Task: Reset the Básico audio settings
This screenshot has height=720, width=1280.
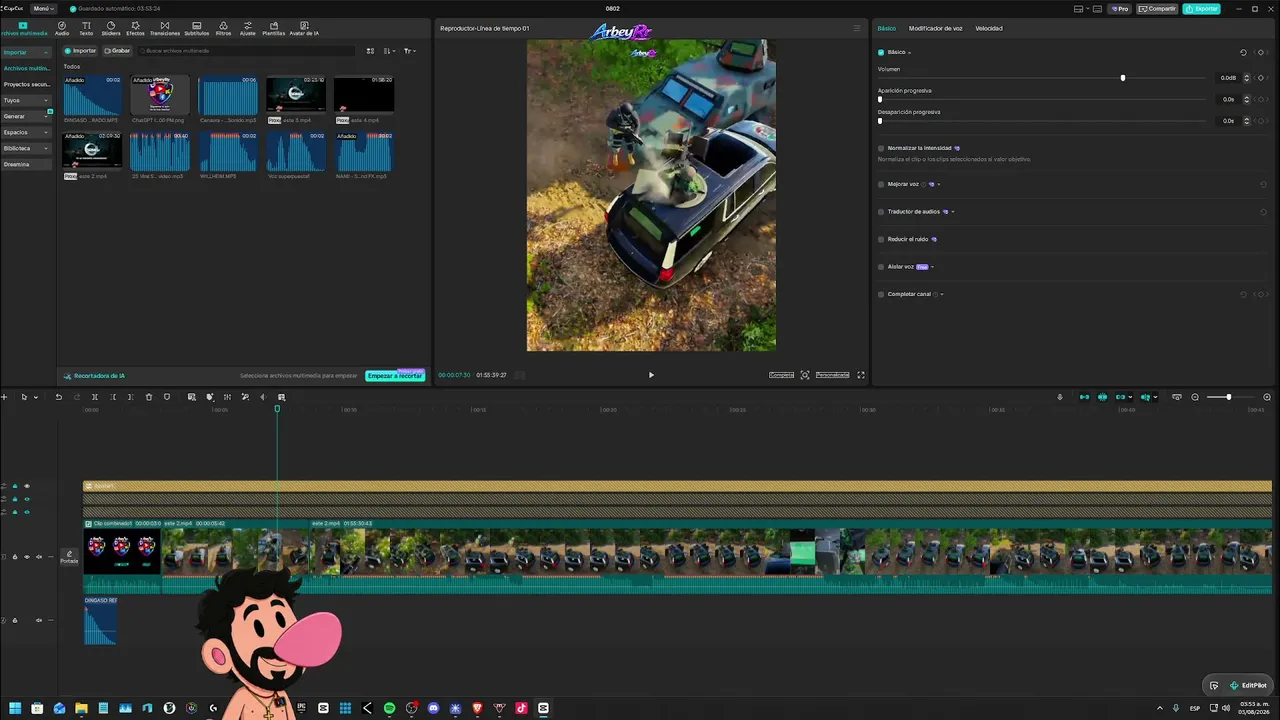Action: click(x=1243, y=52)
